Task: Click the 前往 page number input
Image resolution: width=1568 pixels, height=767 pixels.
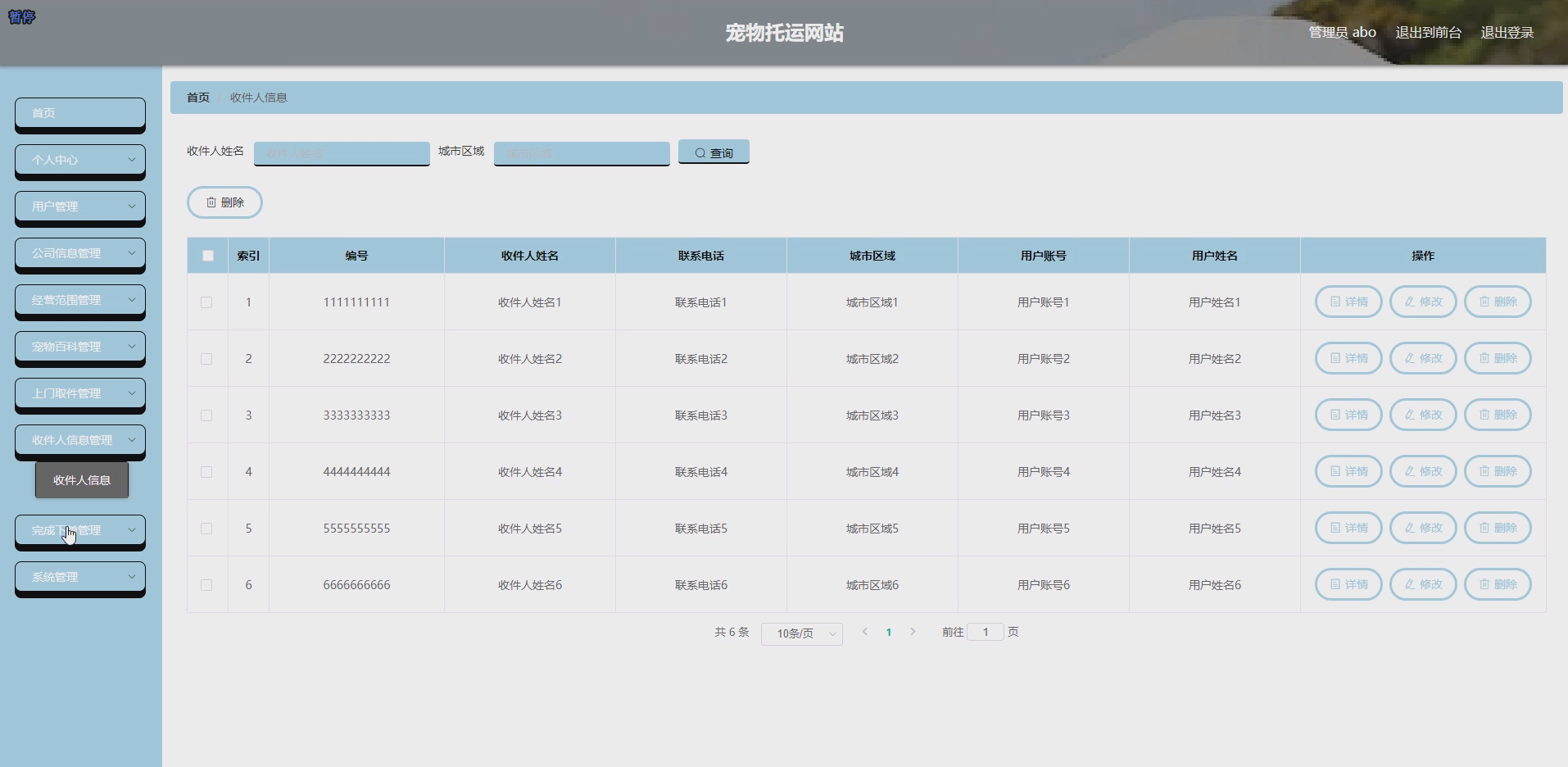Action: coord(986,632)
